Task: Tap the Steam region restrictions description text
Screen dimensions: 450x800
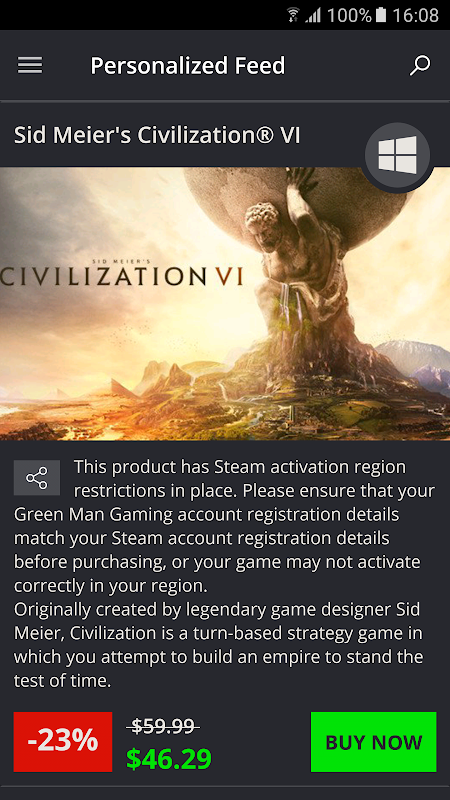Action: pyautogui.click(x=224, y=527)
